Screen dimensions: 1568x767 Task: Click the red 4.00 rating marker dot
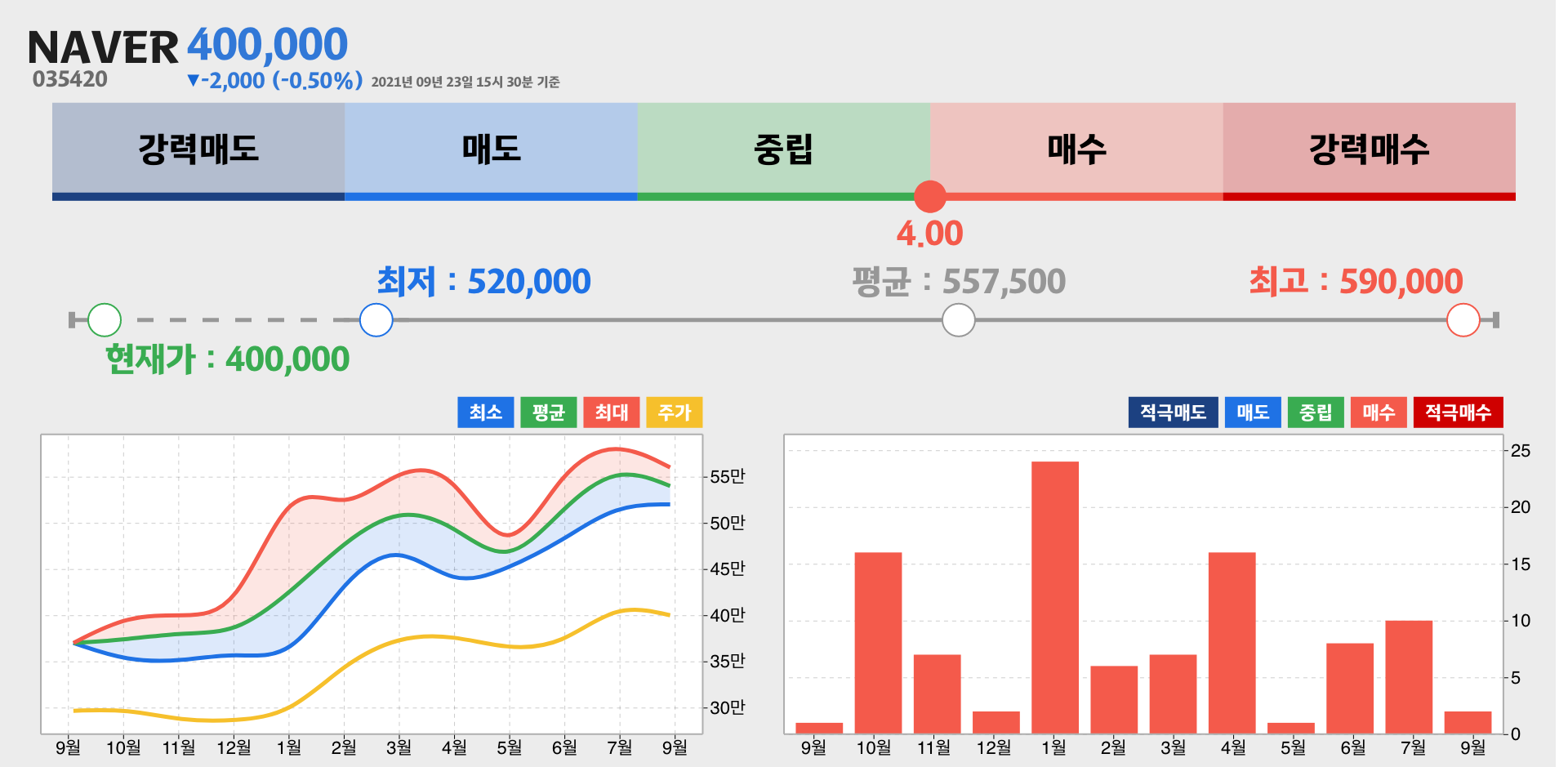click(930, 197)
